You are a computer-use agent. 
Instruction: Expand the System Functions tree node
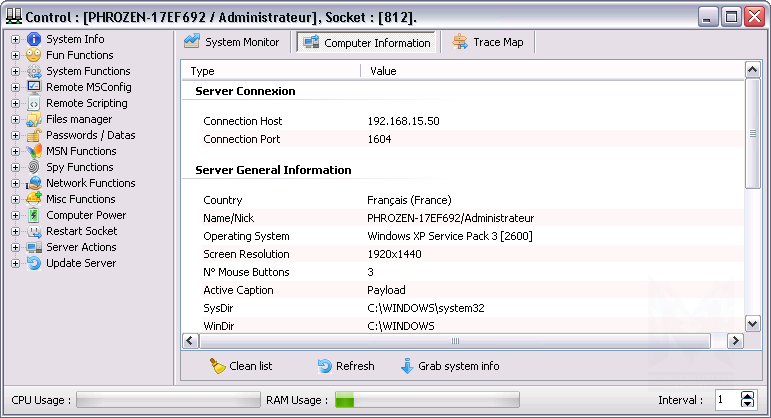coord(15,71)
